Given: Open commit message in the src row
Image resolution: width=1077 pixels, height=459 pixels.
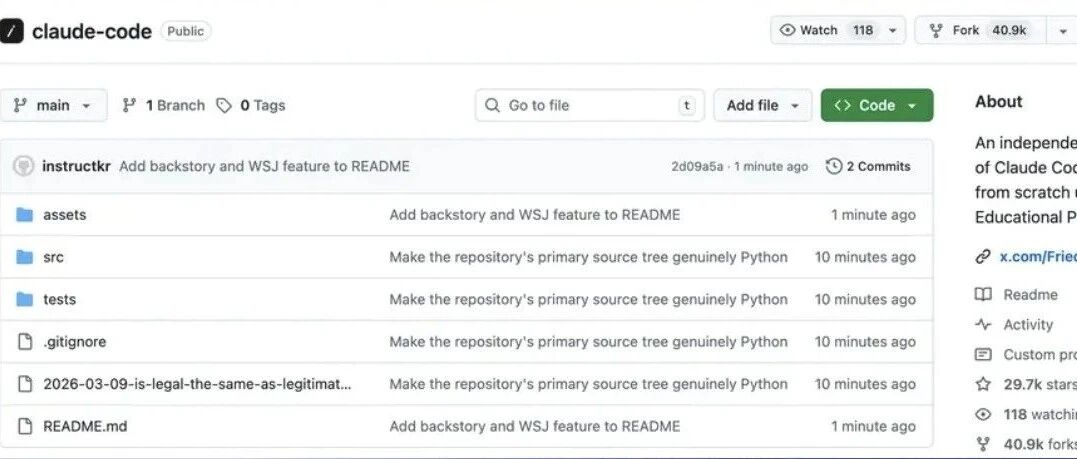Looking at the screenshot, I should point(589,257).
